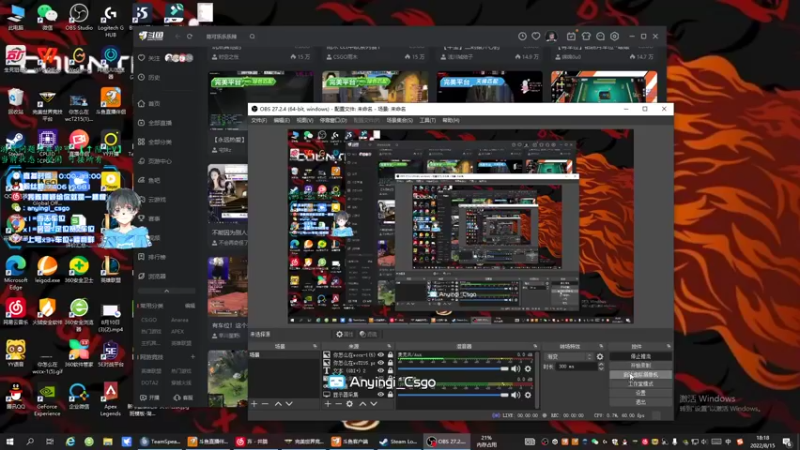Open the 文件(F) menu in OBS
Viewport: 800px width, 450px height.
[259, 120]
